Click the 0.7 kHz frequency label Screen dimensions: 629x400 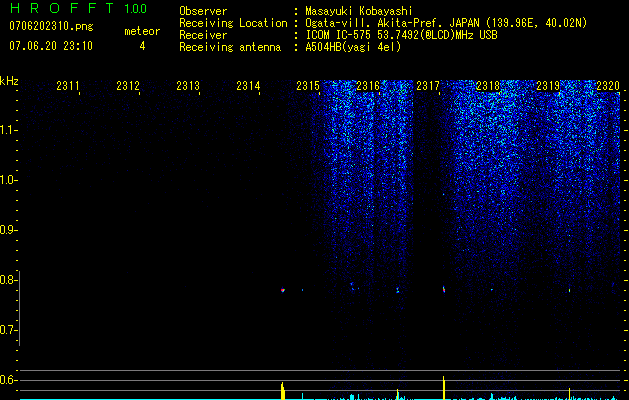7,330
